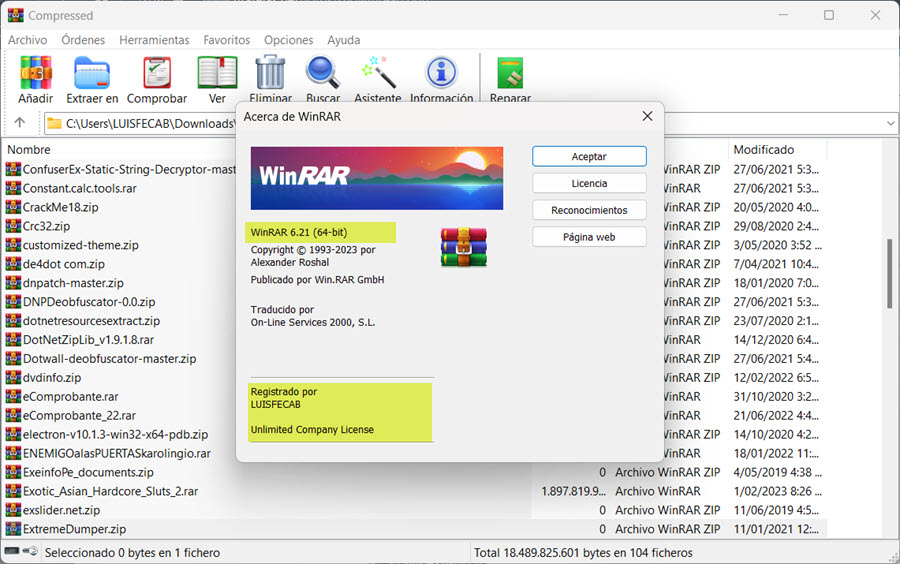Click the exslider.net.zip archive icon
900x564 pixels.
tap(13, 510)
